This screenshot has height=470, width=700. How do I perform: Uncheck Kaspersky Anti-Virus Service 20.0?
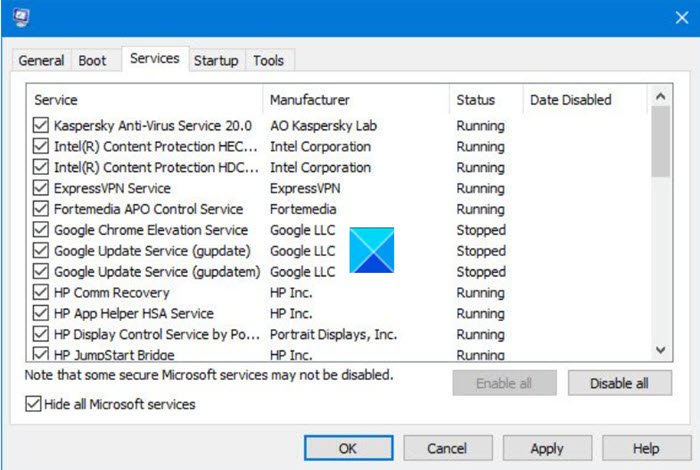(40, 126)
